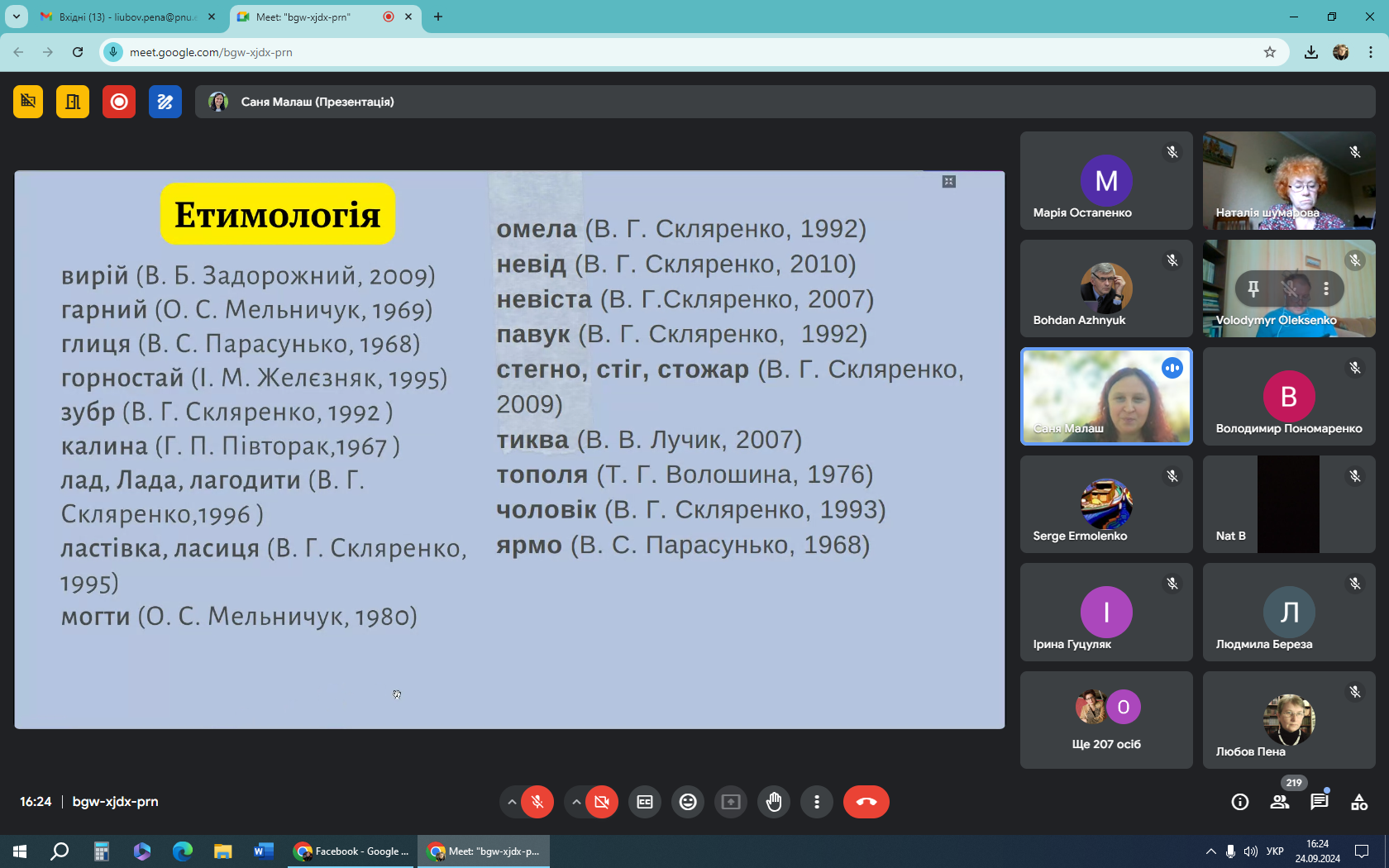Expand audio settings arrow beside microphone
Image resolution: width=1389 pixels, height=868 pixels.
512,802
